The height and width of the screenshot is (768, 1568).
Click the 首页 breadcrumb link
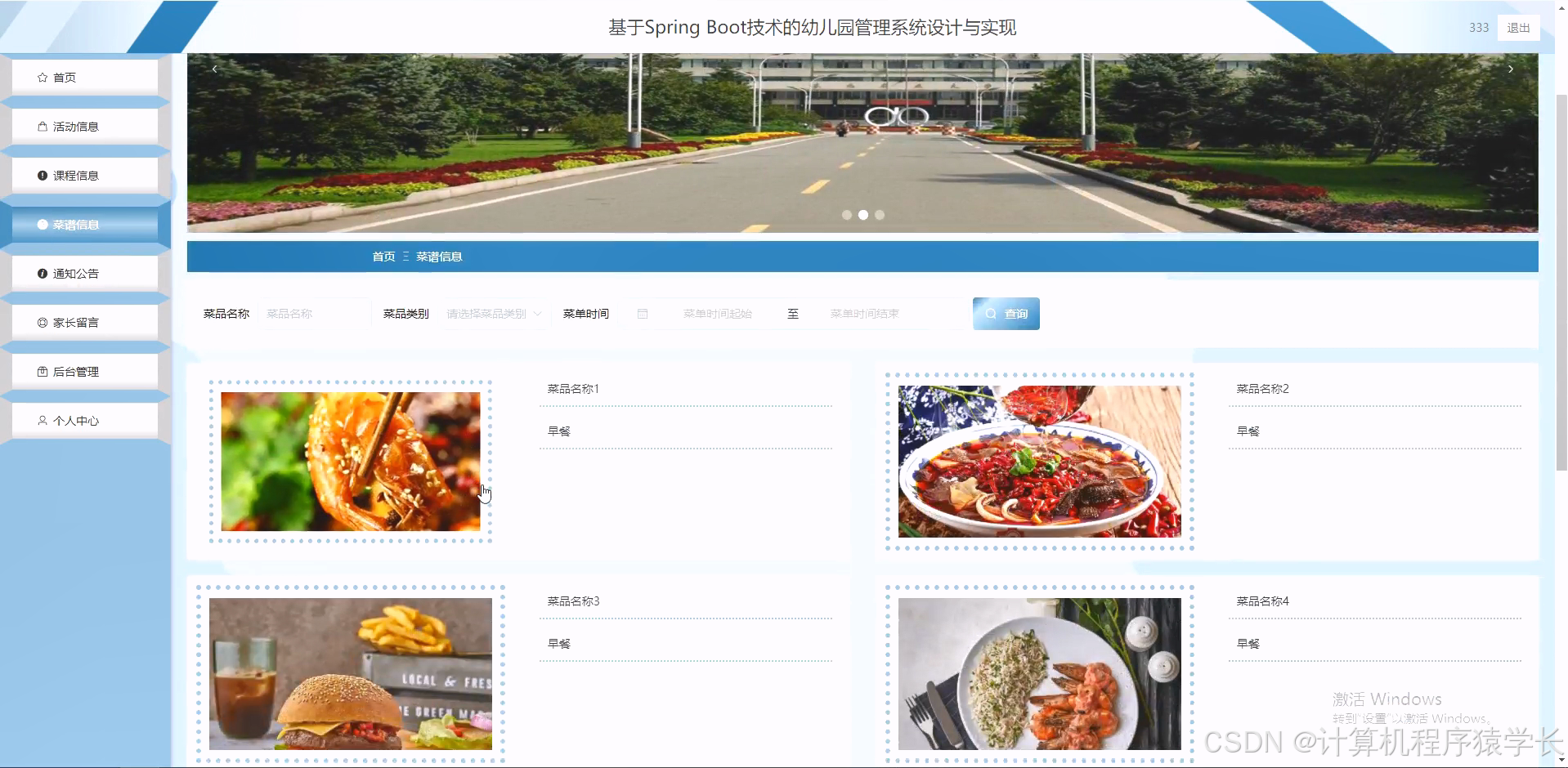point(383,257)
